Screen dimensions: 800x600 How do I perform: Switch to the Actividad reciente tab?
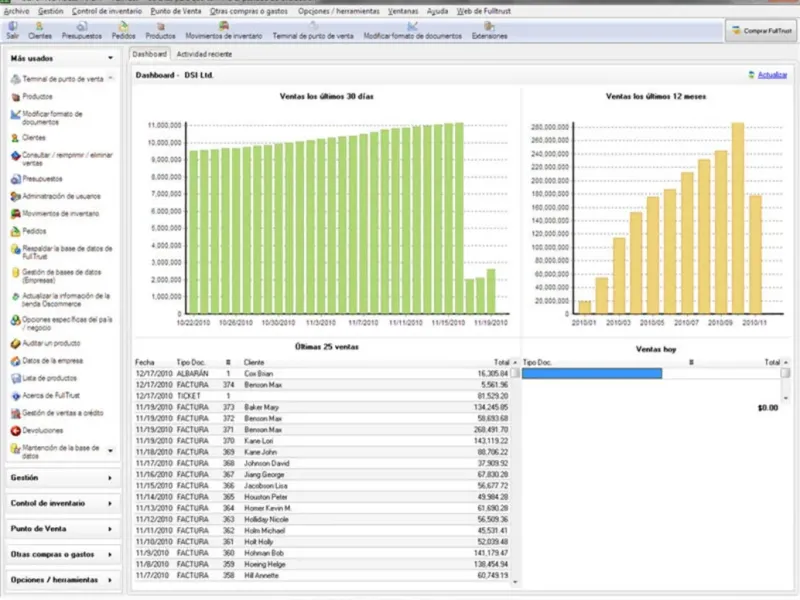pos(204,54)
